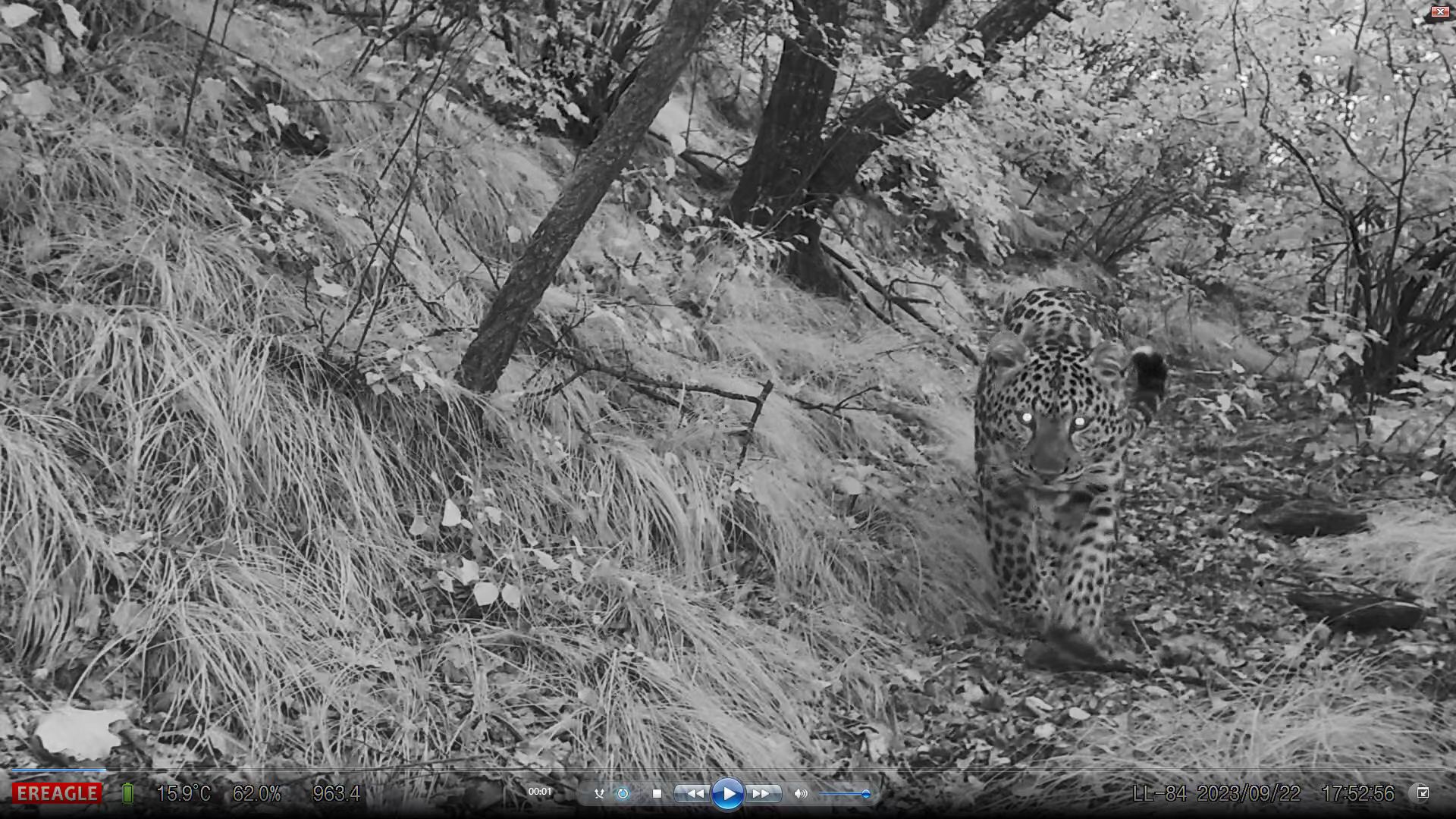This screenshot has width=1456, height=819.
Task: Adjust the volume slider handle
Action: click(x=865, y=794)
